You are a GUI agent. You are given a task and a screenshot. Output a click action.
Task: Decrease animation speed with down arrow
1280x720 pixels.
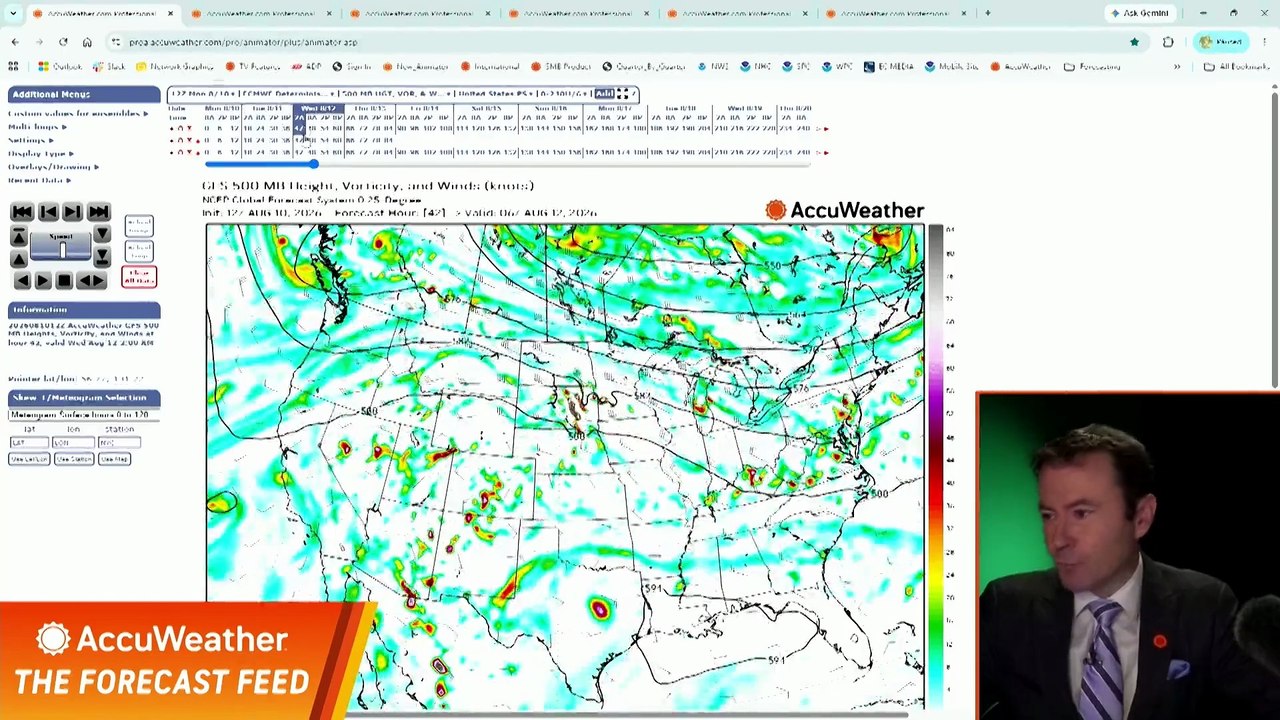click(x=102, y=234)
